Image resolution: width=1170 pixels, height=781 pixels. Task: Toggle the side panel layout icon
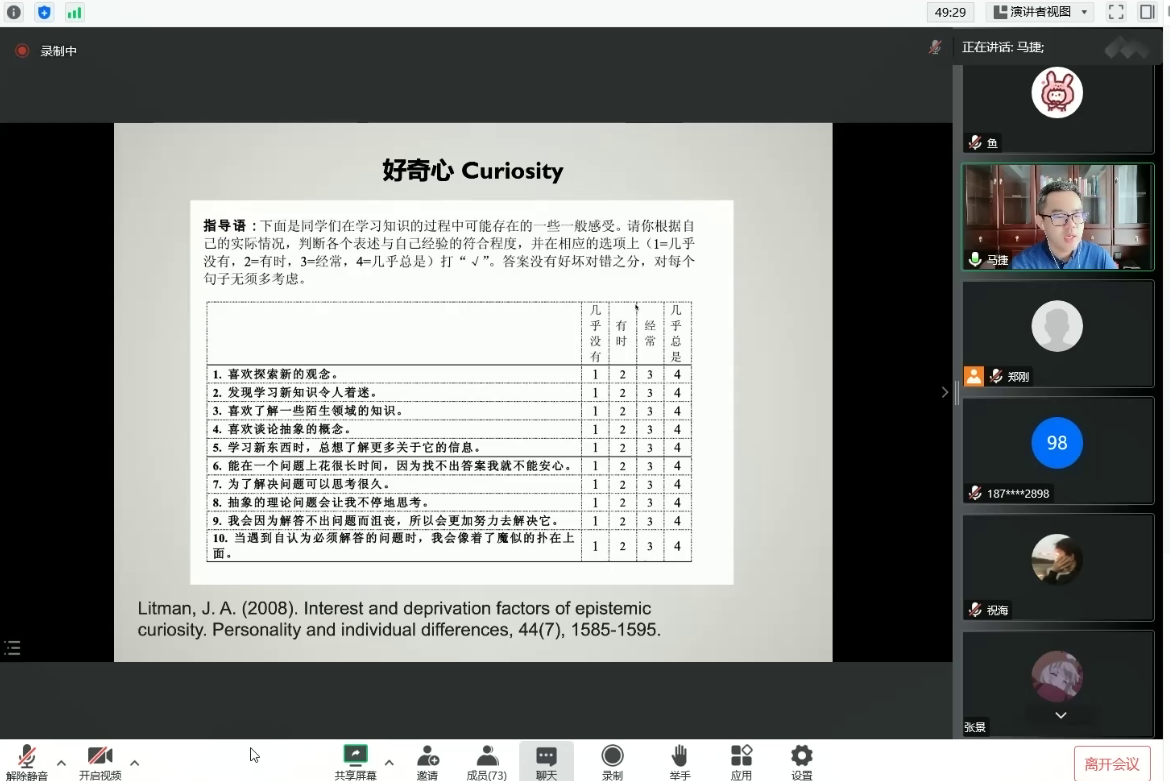[x=1147, y=12]
